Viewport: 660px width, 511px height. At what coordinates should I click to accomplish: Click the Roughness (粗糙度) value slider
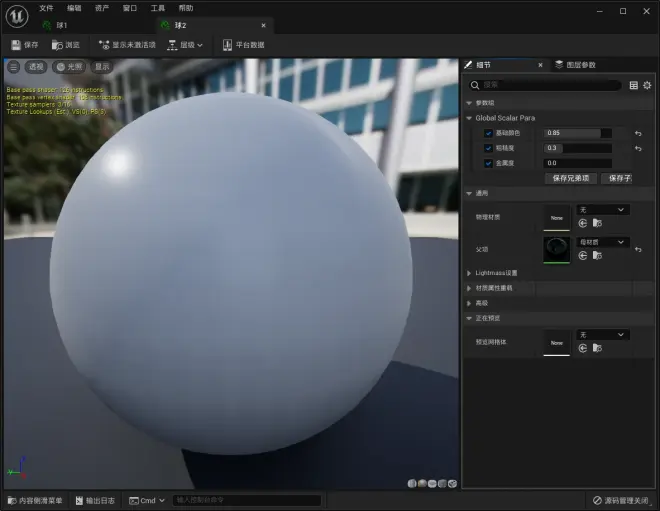[x=577, y=148]
